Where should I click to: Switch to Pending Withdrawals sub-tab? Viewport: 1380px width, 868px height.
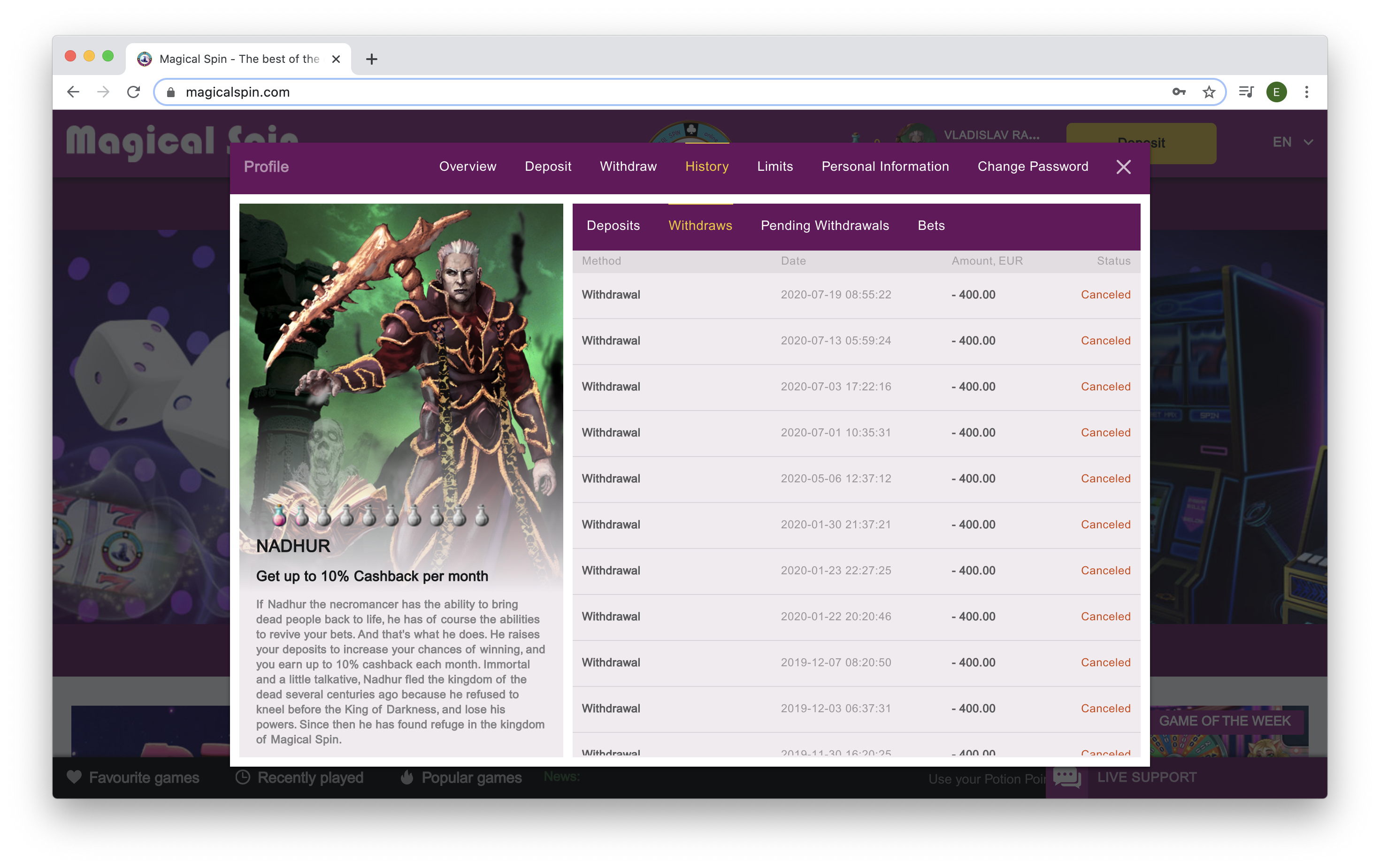[x=824, y=225]
